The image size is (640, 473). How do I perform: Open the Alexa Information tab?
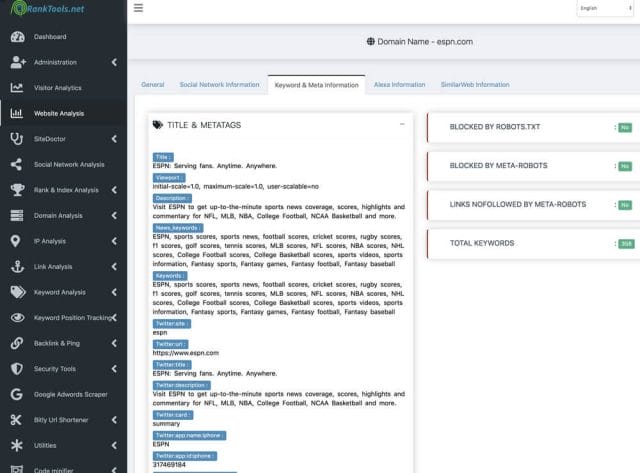point(399,85)
